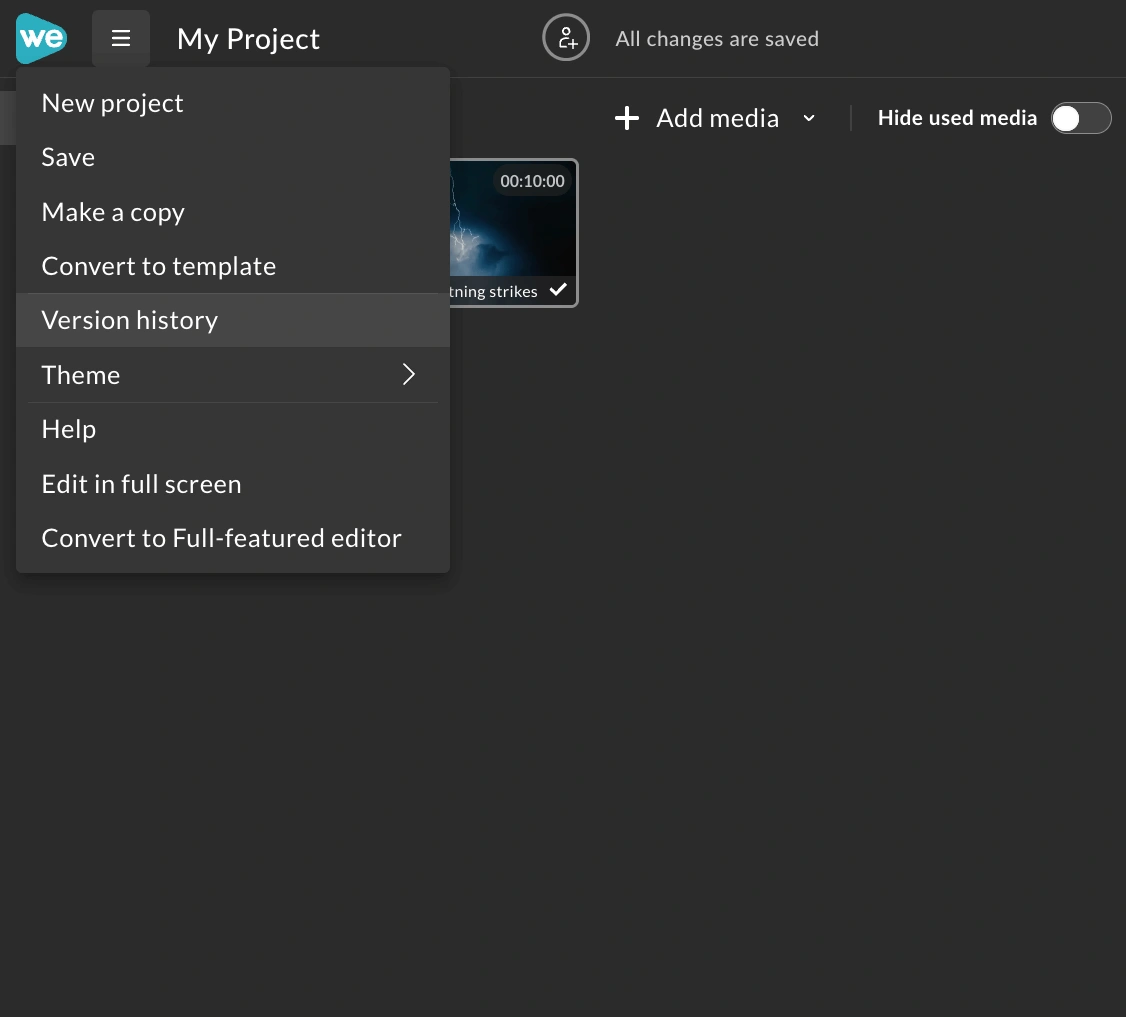Select Edit in full screen

(233, 484)
